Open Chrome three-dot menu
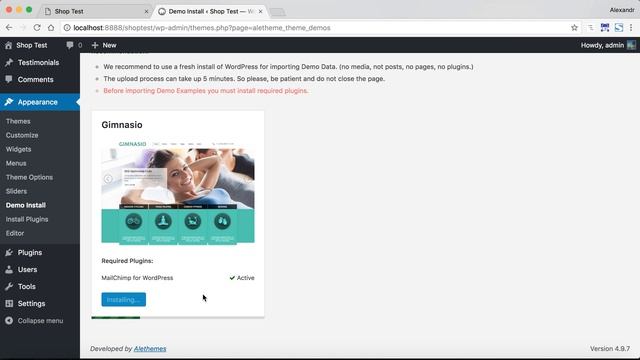The height and width of the screenshot is (360, 640). click(631, 28)
